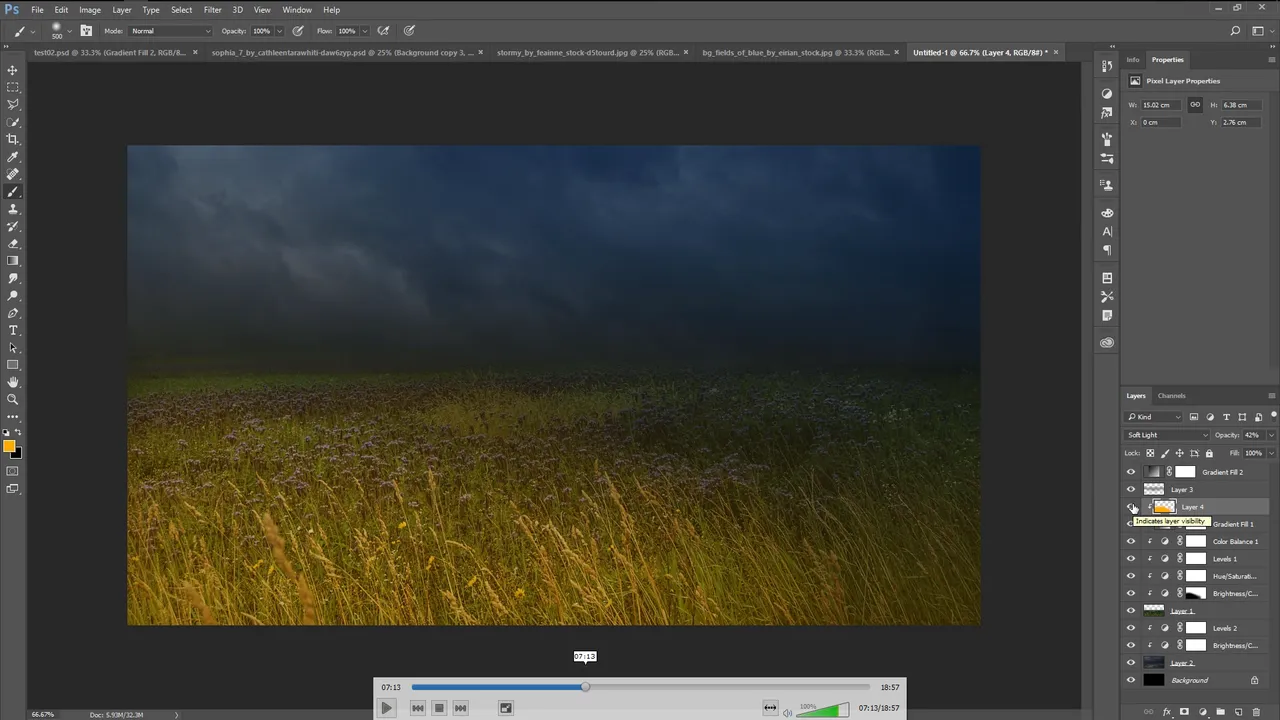
Task: Select the History Brush tool
Action: (13, 226)
